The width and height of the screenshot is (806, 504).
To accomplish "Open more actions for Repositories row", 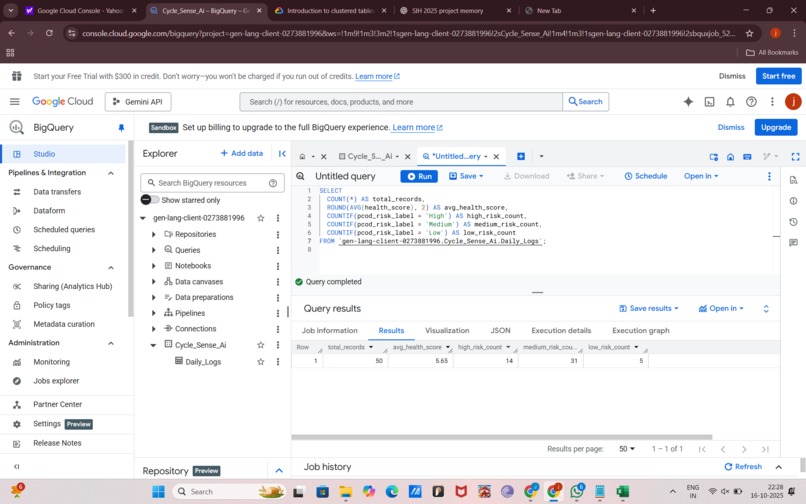I will 278,235.
